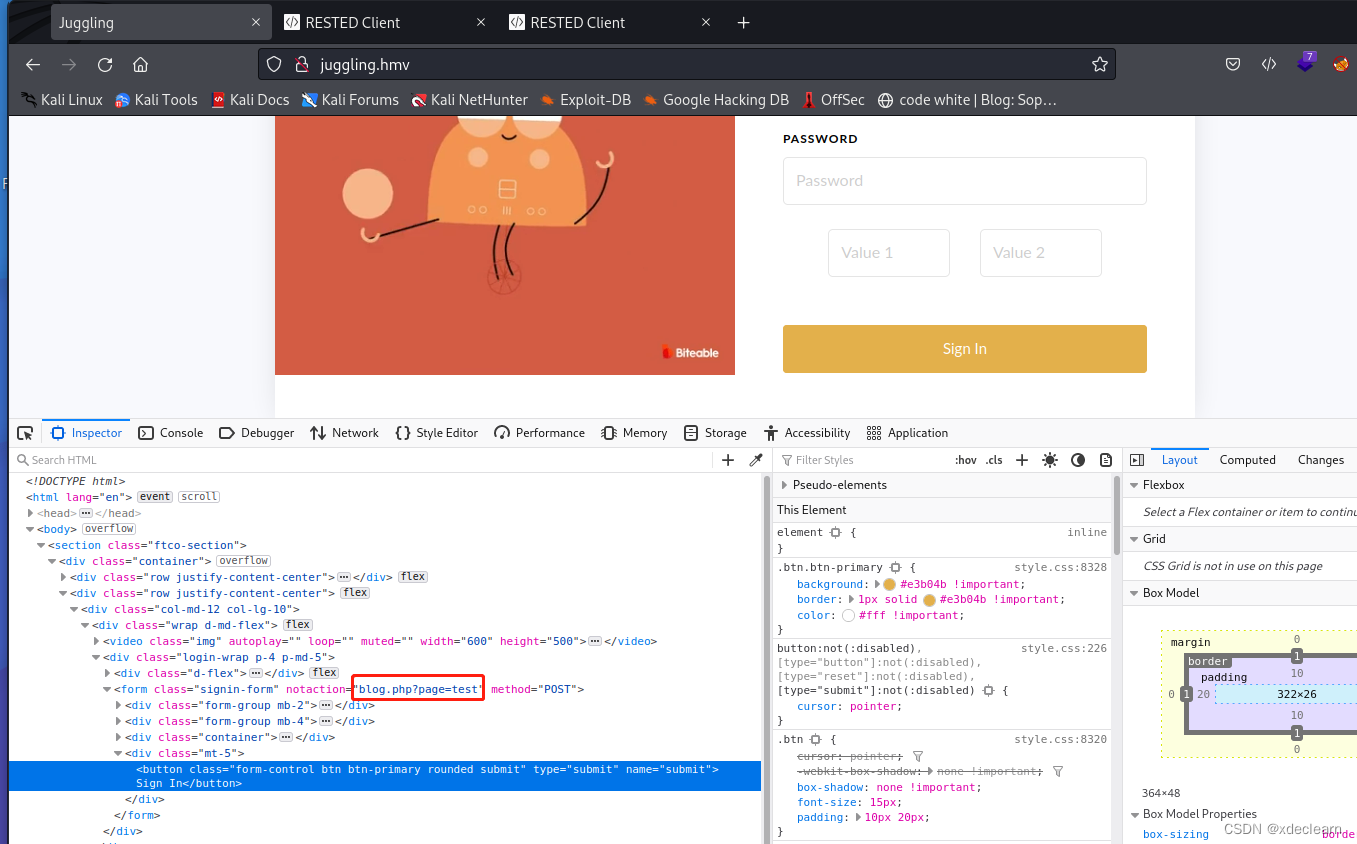Open the background color swatch #e3b04b
The width and height of the screenshot is (1357, 844).
coord(890,584)
